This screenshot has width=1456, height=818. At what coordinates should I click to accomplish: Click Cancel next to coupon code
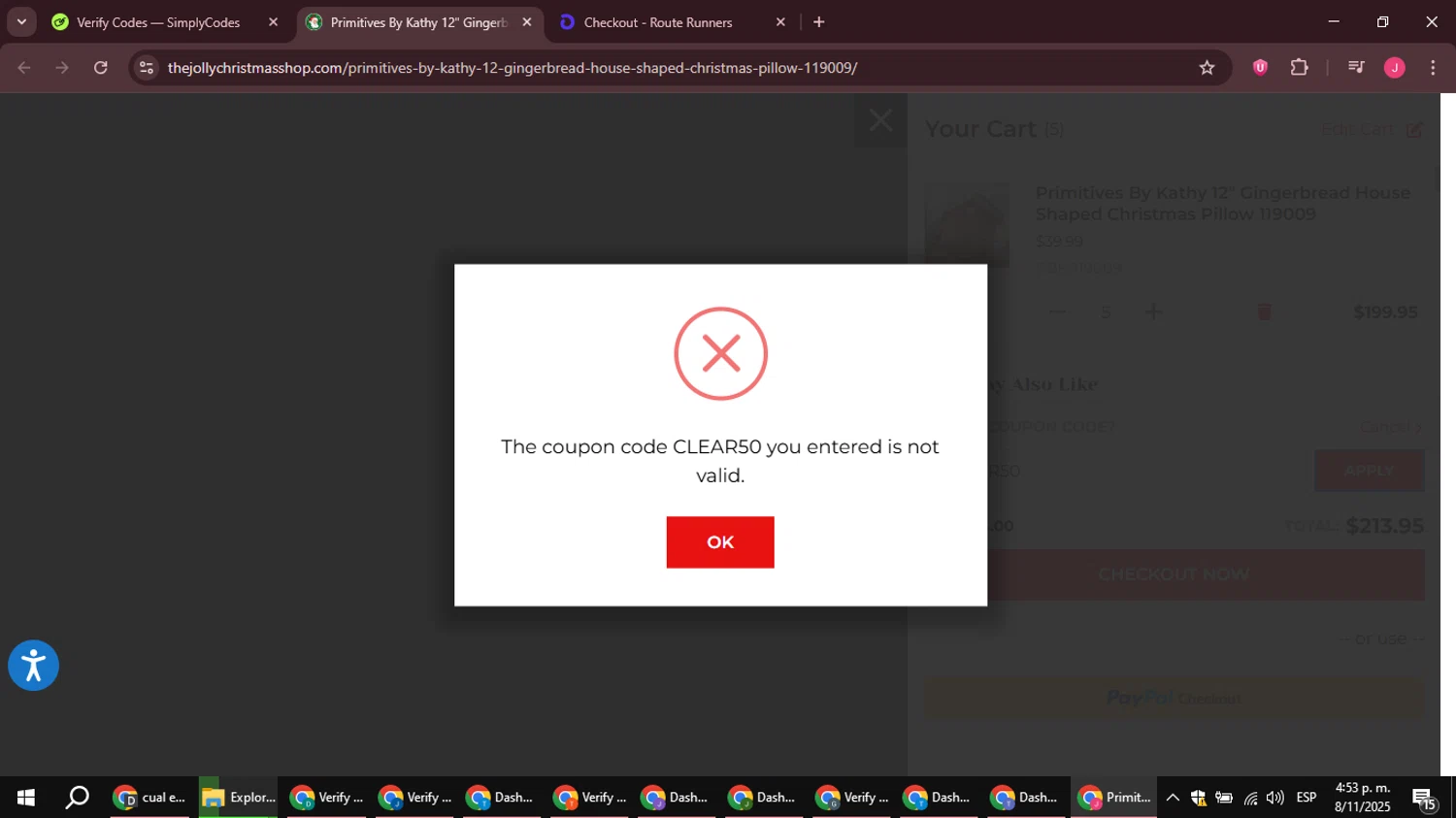point(1390,427)
